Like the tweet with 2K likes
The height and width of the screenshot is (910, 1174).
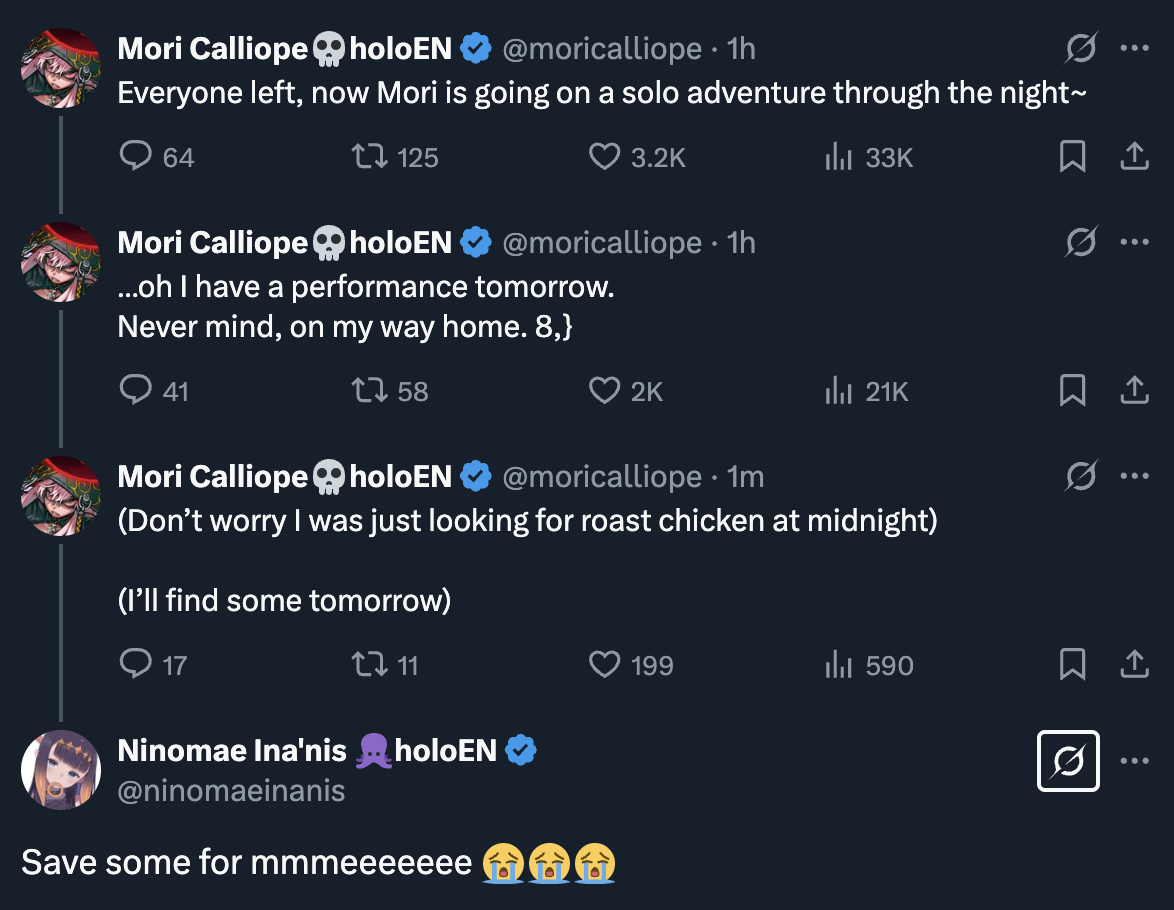(x=604, y=391)
